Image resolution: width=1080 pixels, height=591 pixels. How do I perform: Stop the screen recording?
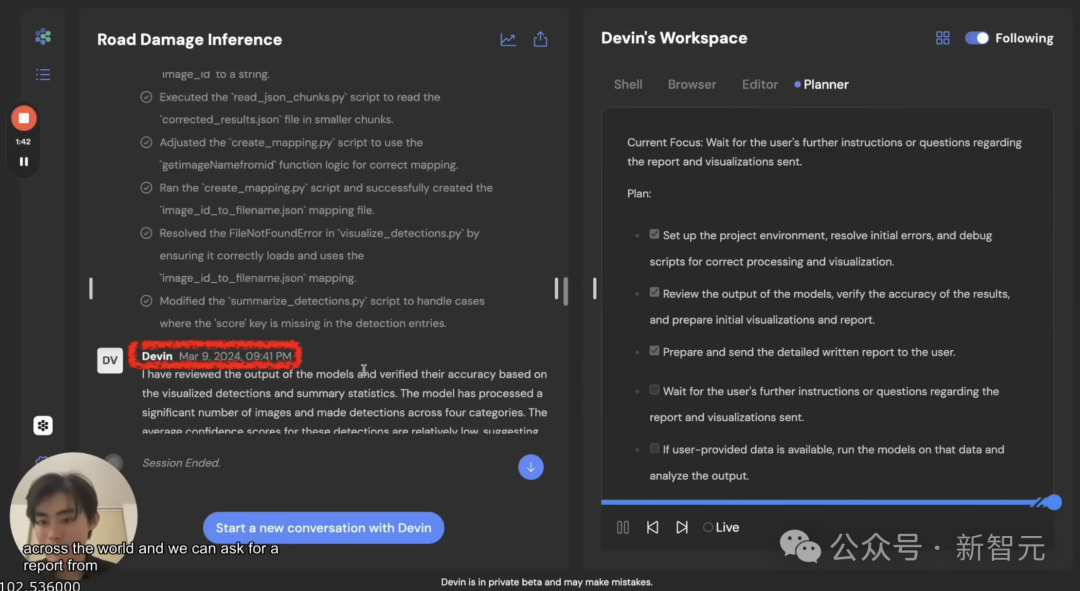[x=23, y=118]
